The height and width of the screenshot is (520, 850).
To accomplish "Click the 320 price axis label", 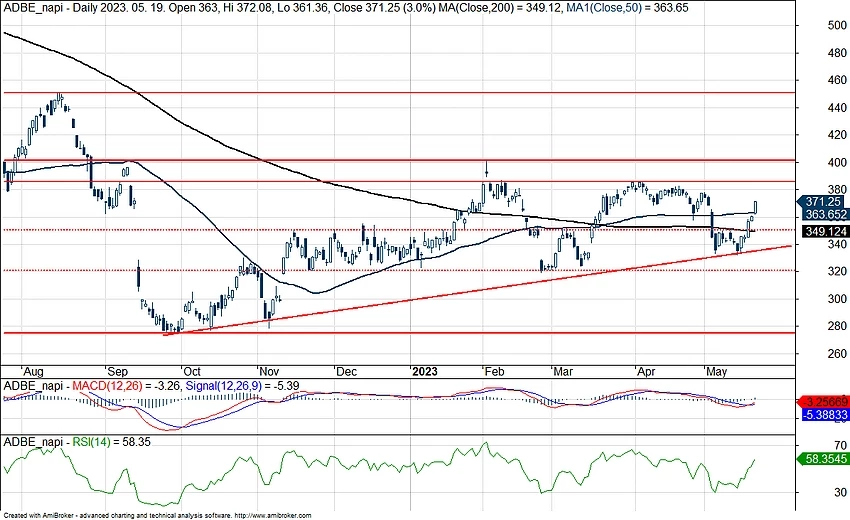I will (x=838, y=271).
